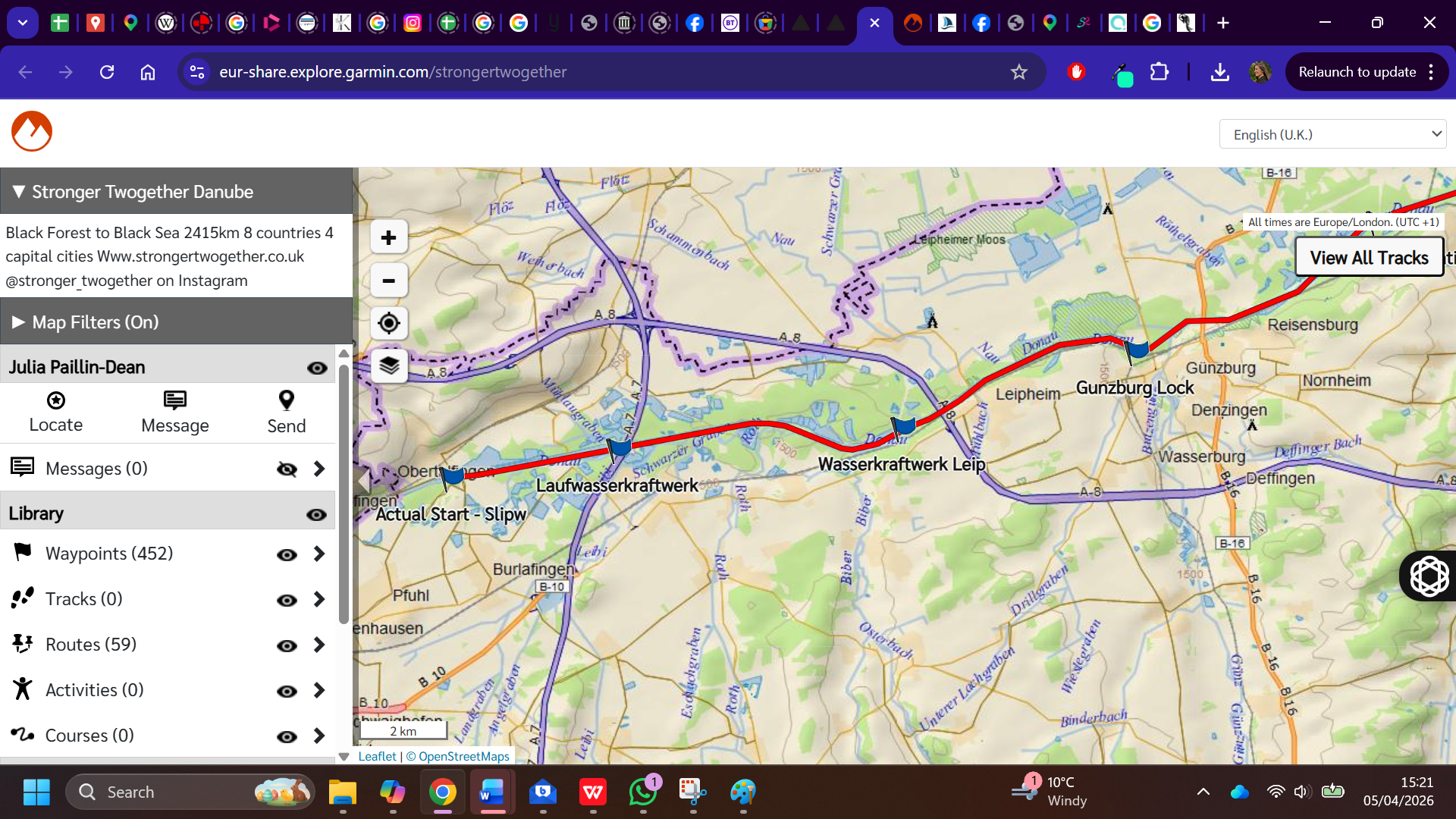Zoom out of the map

388,281
